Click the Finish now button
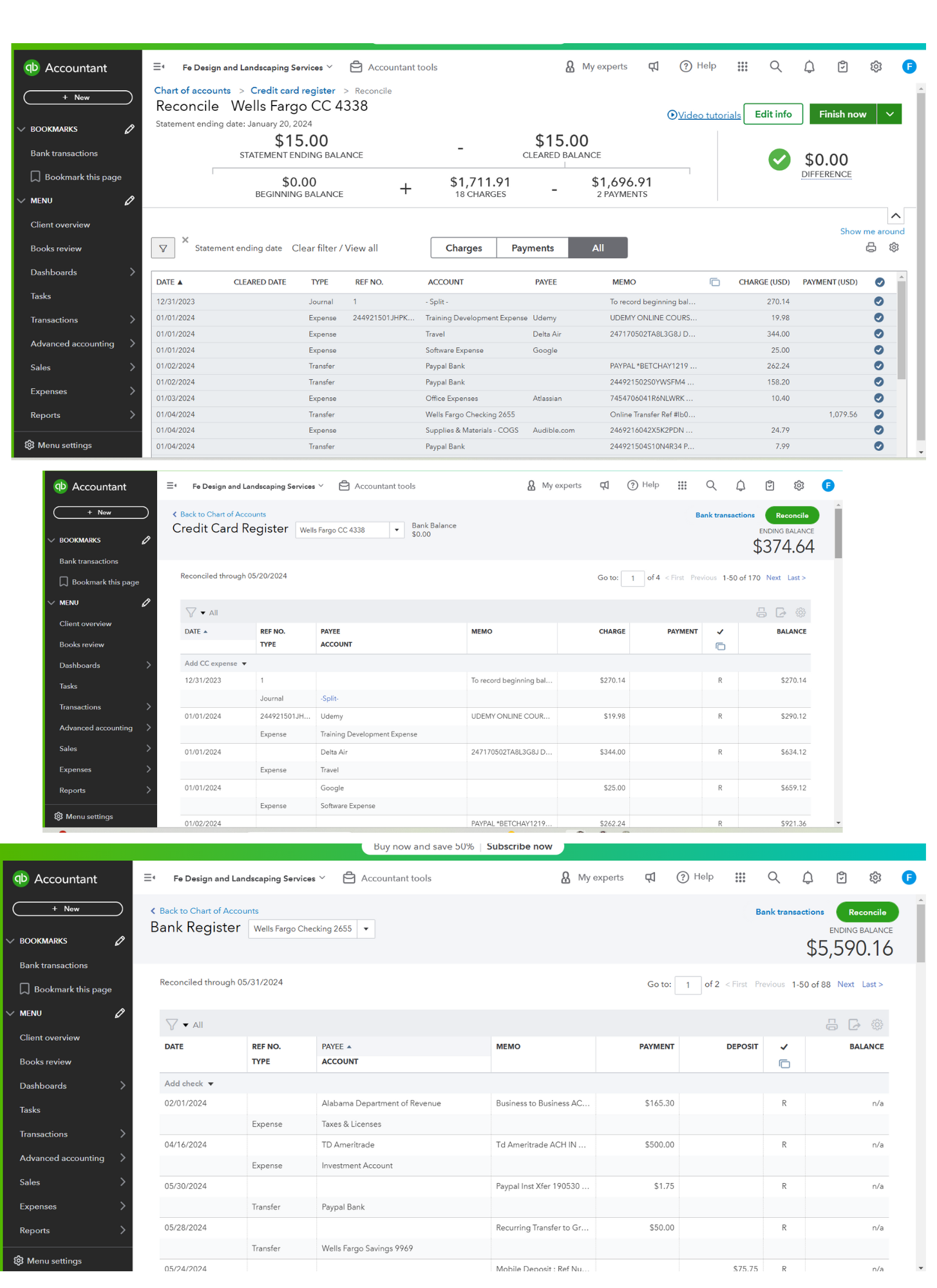Image resolution: width=937 pixels, height=1288 pixels. (x=842, y=114)
